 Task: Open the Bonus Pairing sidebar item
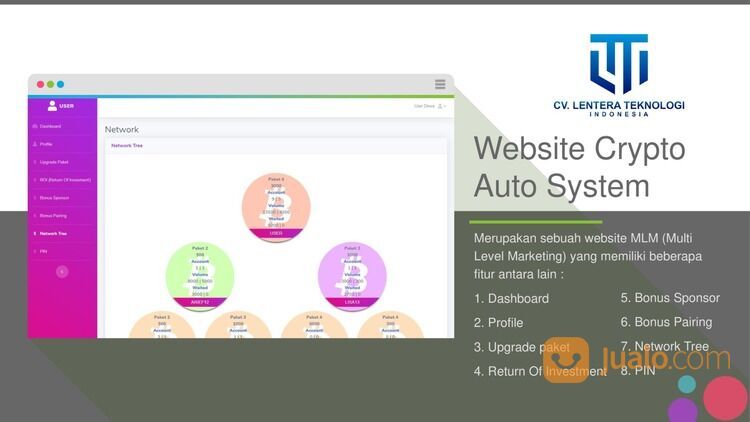[53, 216]
